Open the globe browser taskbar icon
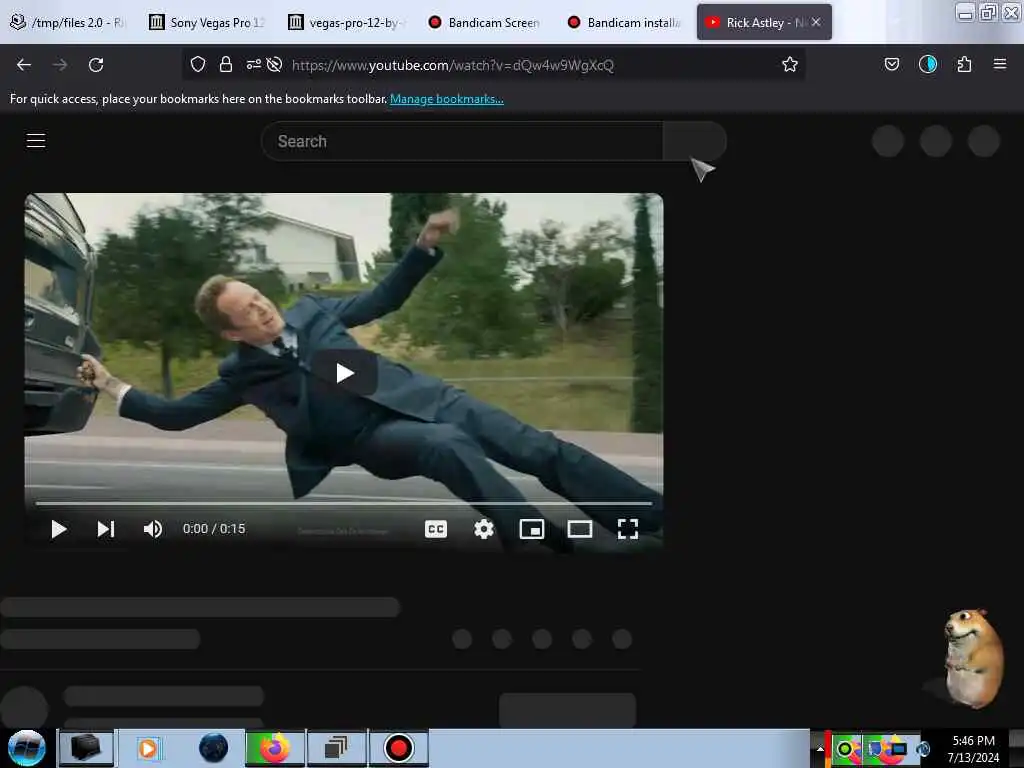Viewport: 1024px width, 768px height. click(214, 748)
